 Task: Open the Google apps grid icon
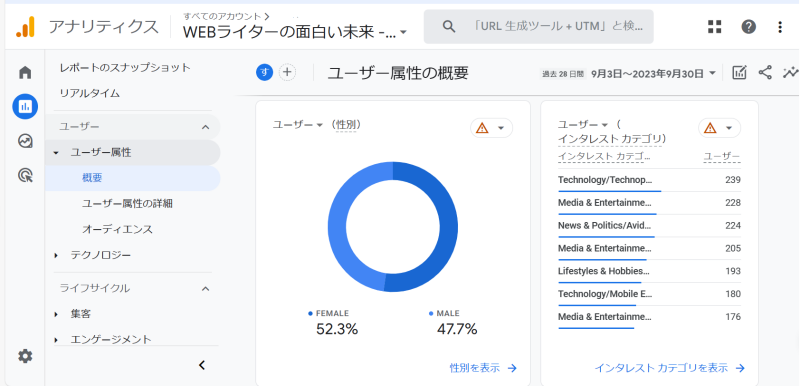point(715,27)
